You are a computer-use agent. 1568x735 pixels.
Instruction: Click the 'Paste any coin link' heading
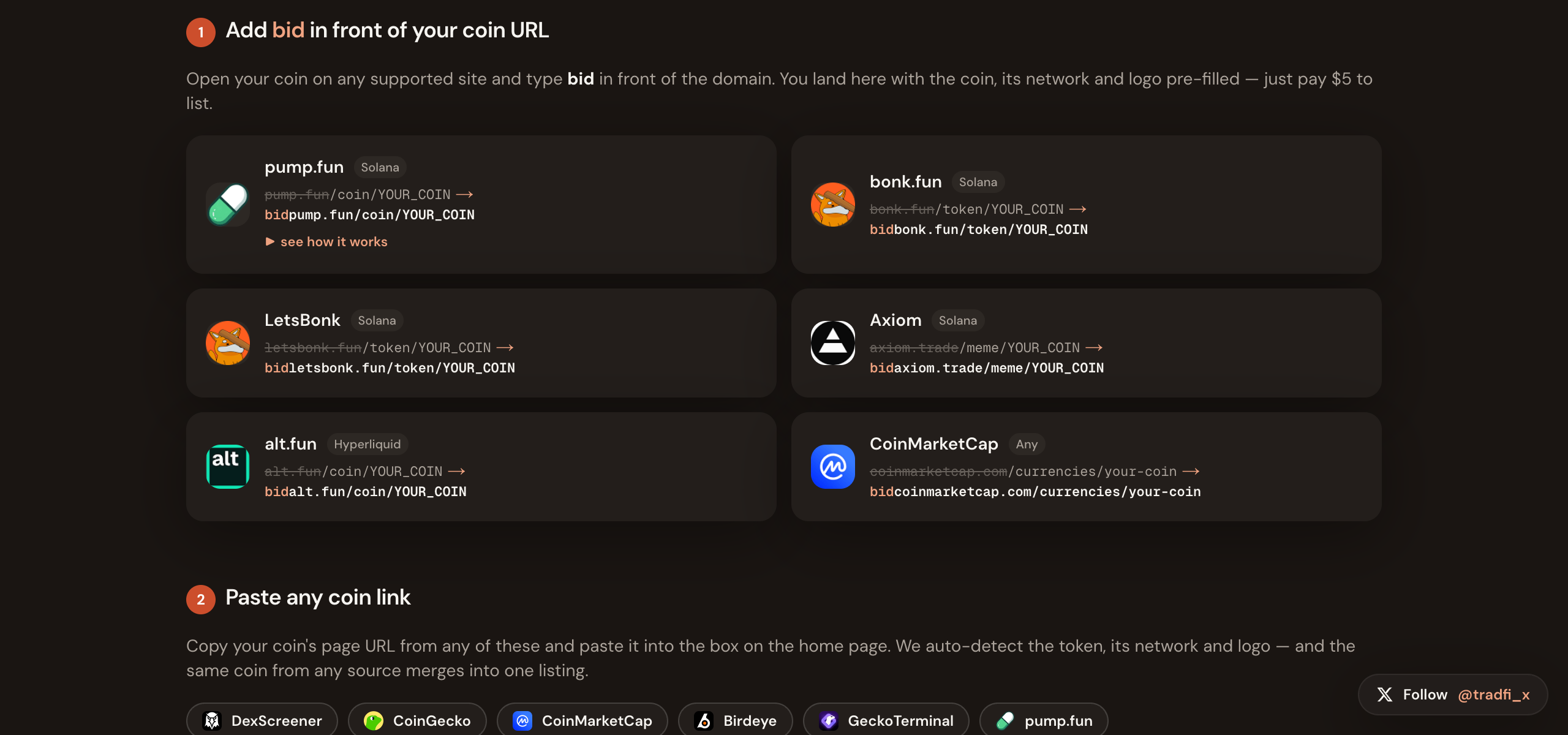pyautogui.click(x=318, y=598)
